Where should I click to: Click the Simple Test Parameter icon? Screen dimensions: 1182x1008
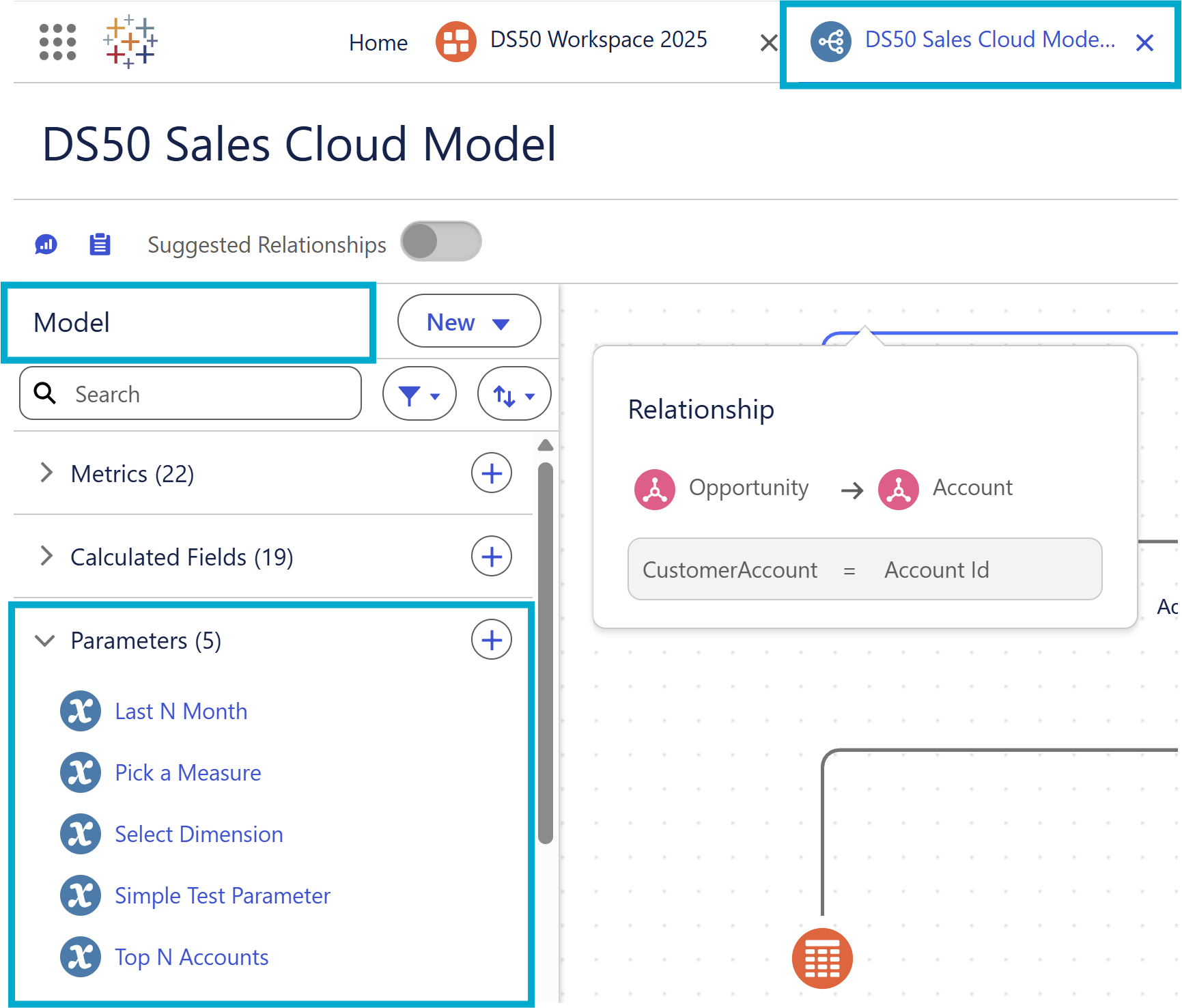pos(81,895)
